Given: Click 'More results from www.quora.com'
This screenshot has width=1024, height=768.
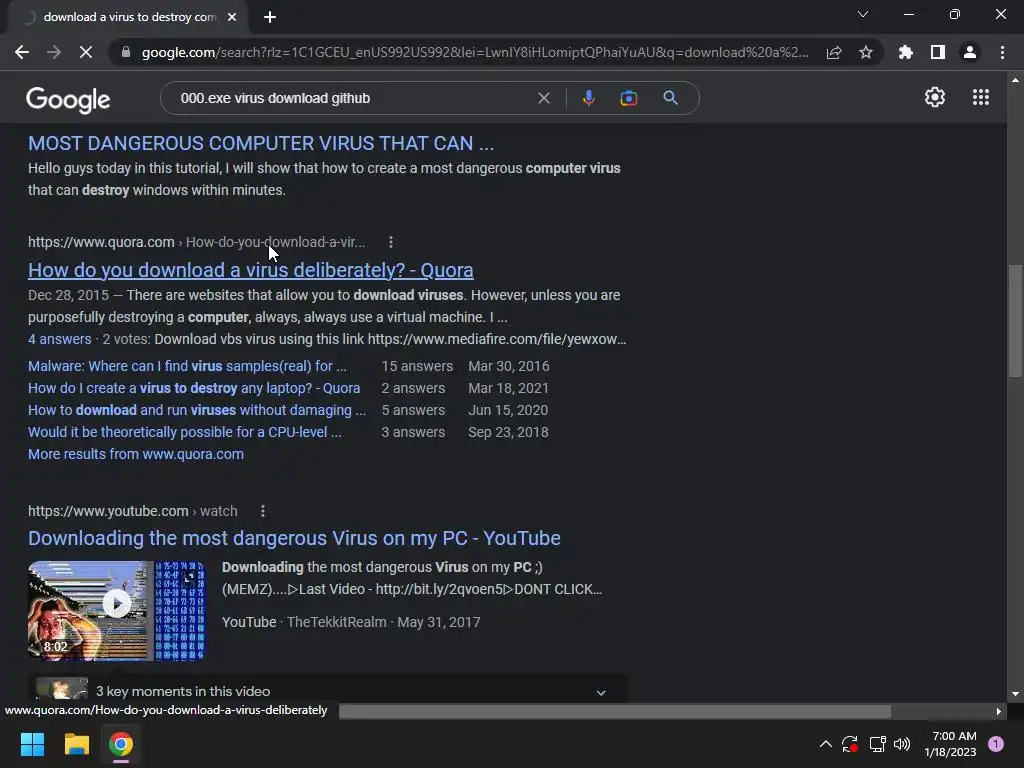Looking at the screenshot, I should pyautogui.click(x=136, y=454).
